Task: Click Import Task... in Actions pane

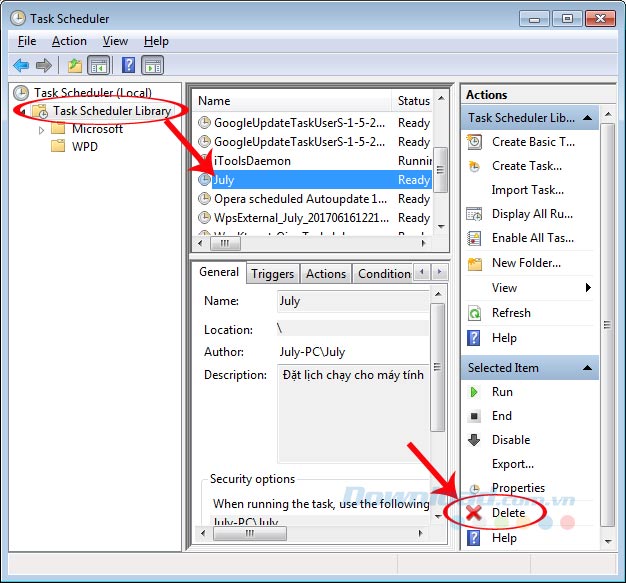Action: (528, 190)
